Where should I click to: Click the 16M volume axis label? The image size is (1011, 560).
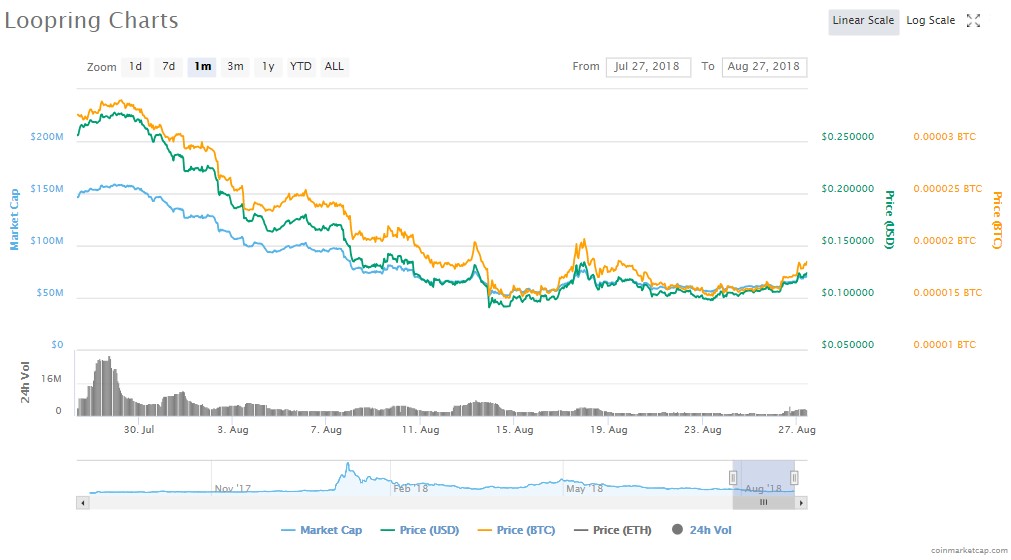[52, 379]
